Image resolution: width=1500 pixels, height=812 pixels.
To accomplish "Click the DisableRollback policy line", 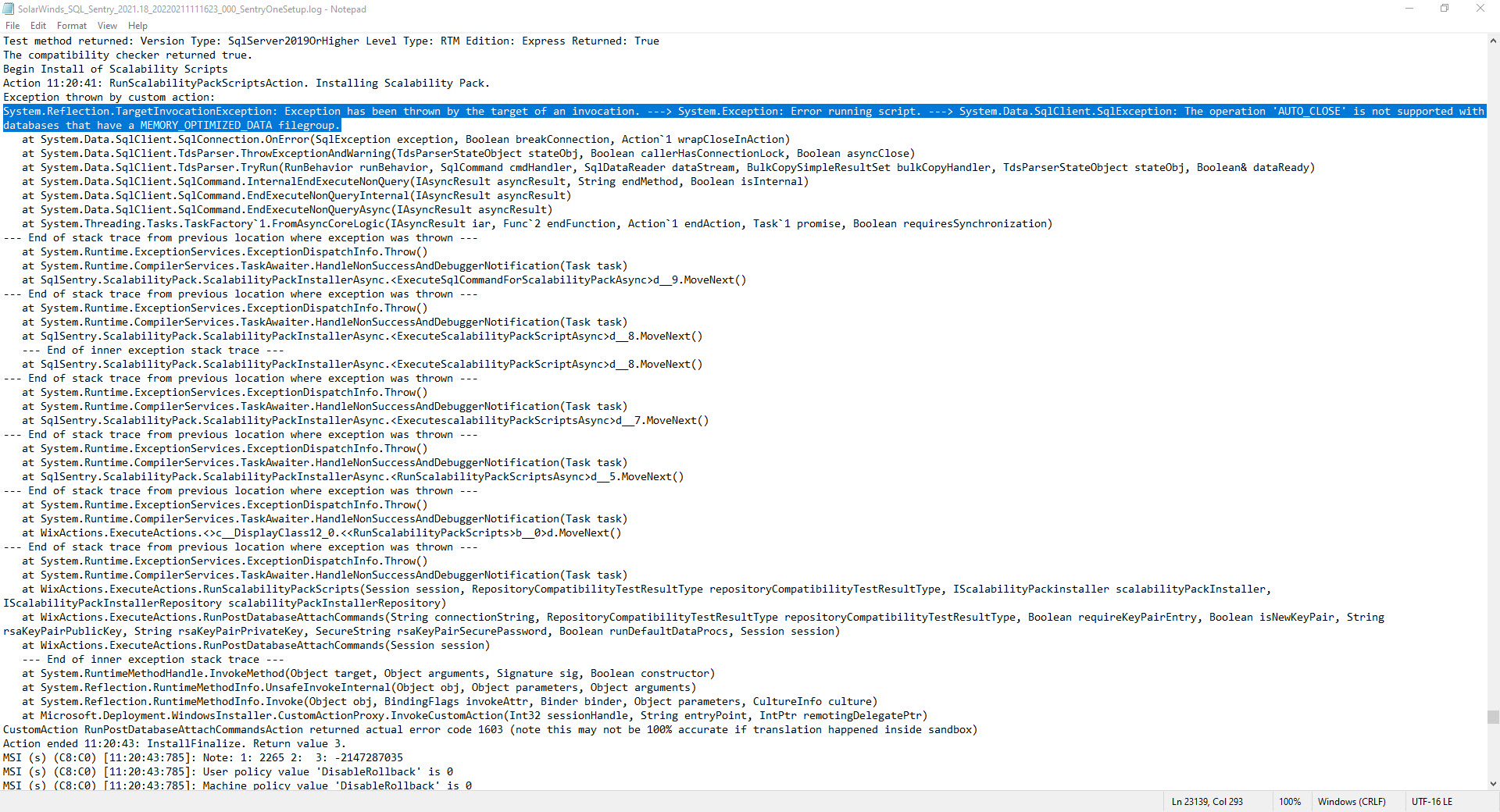I will coord(227,771).
